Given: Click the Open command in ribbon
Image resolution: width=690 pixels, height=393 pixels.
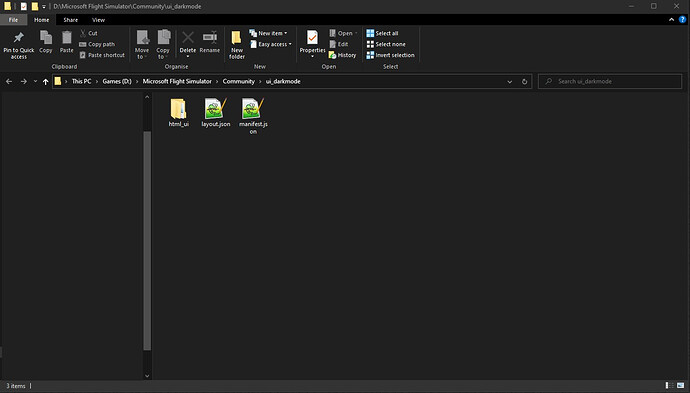Looking at the screenshot, I should [343, 33].
